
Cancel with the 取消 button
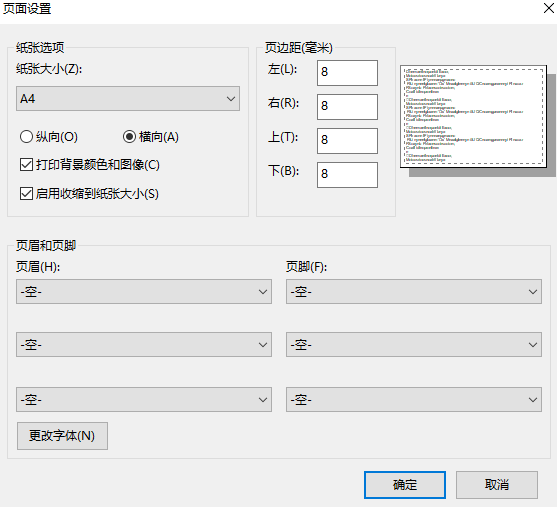point(497,485)
